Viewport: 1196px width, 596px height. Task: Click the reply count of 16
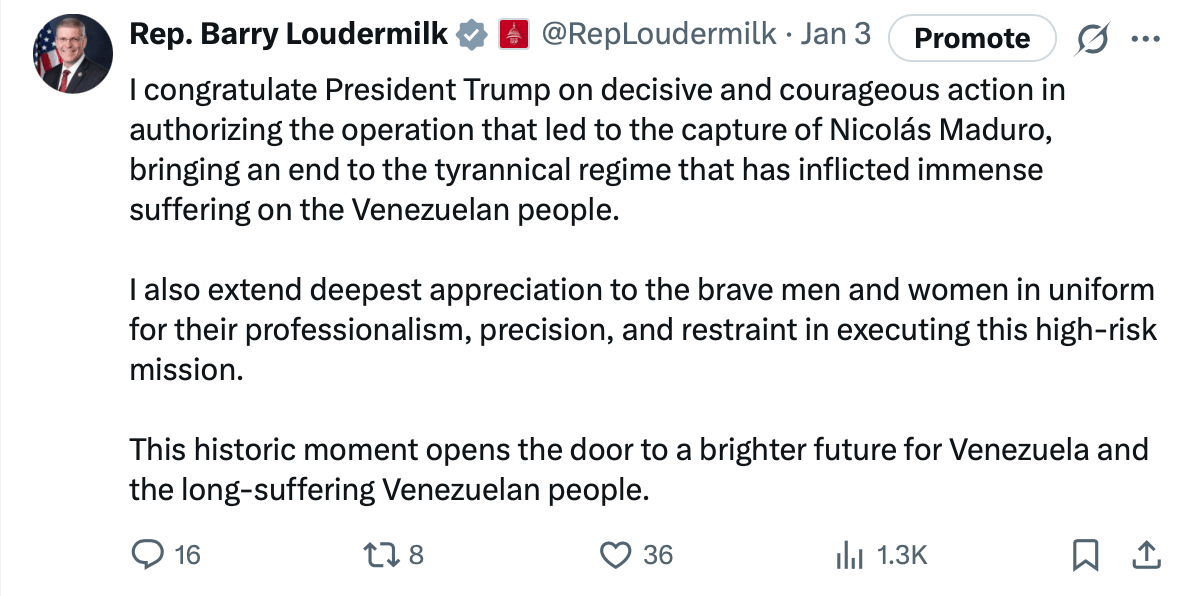[187, 555]
